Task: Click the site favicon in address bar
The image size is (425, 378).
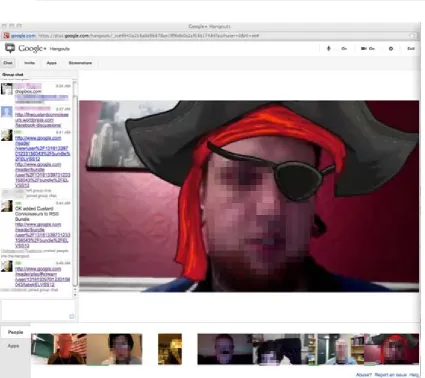Action: [6, 36]
